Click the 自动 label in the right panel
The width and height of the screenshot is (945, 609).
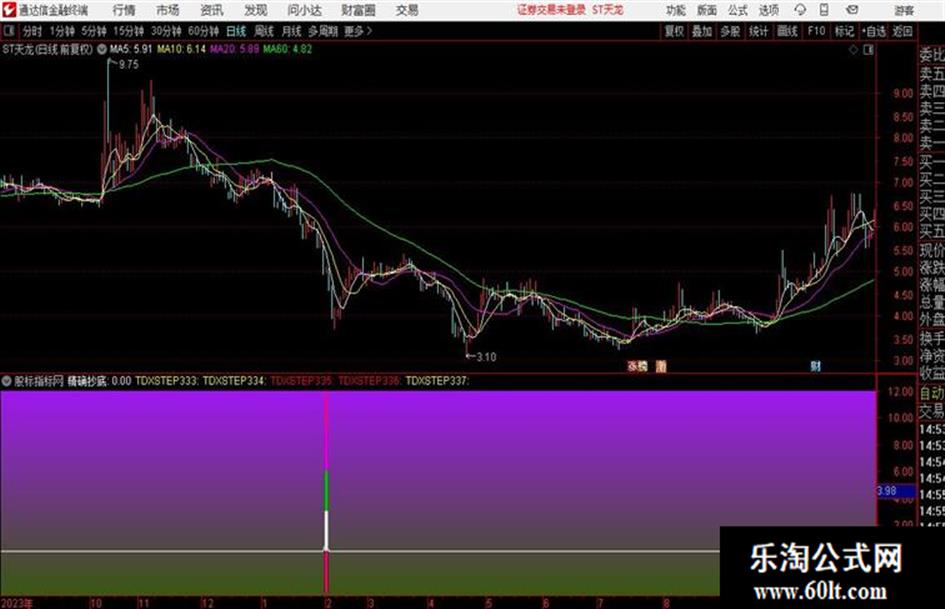931,393
